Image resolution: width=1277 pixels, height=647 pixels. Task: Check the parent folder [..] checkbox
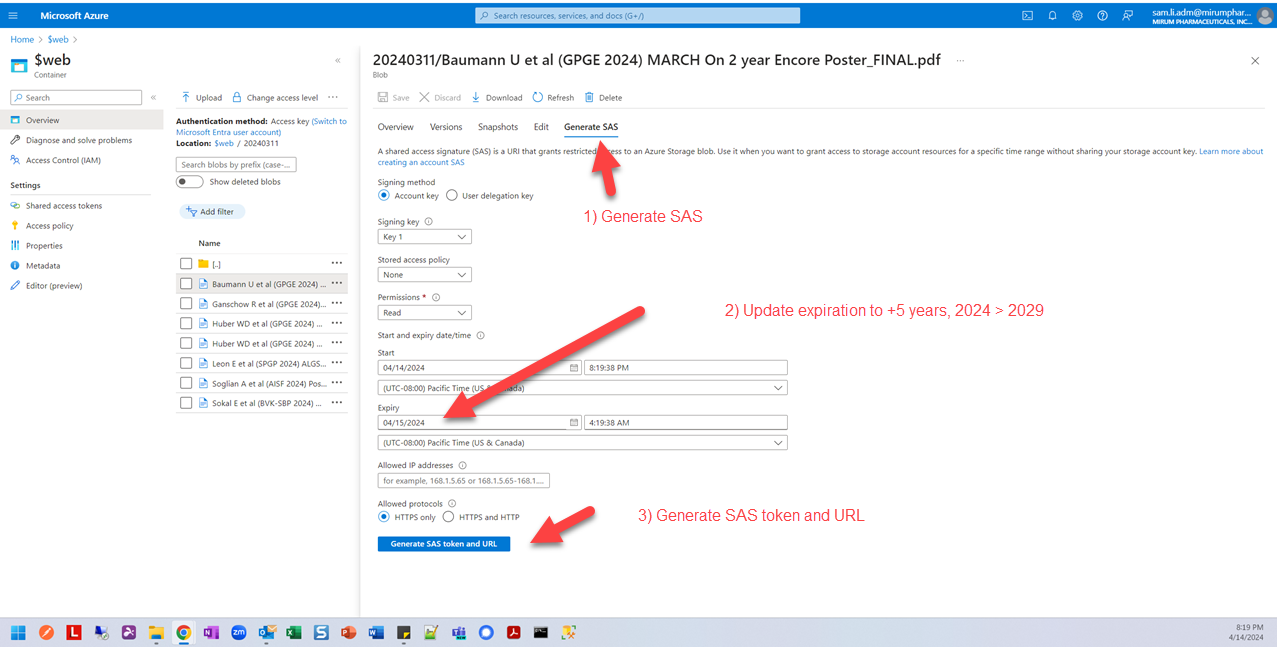[186, 263]
